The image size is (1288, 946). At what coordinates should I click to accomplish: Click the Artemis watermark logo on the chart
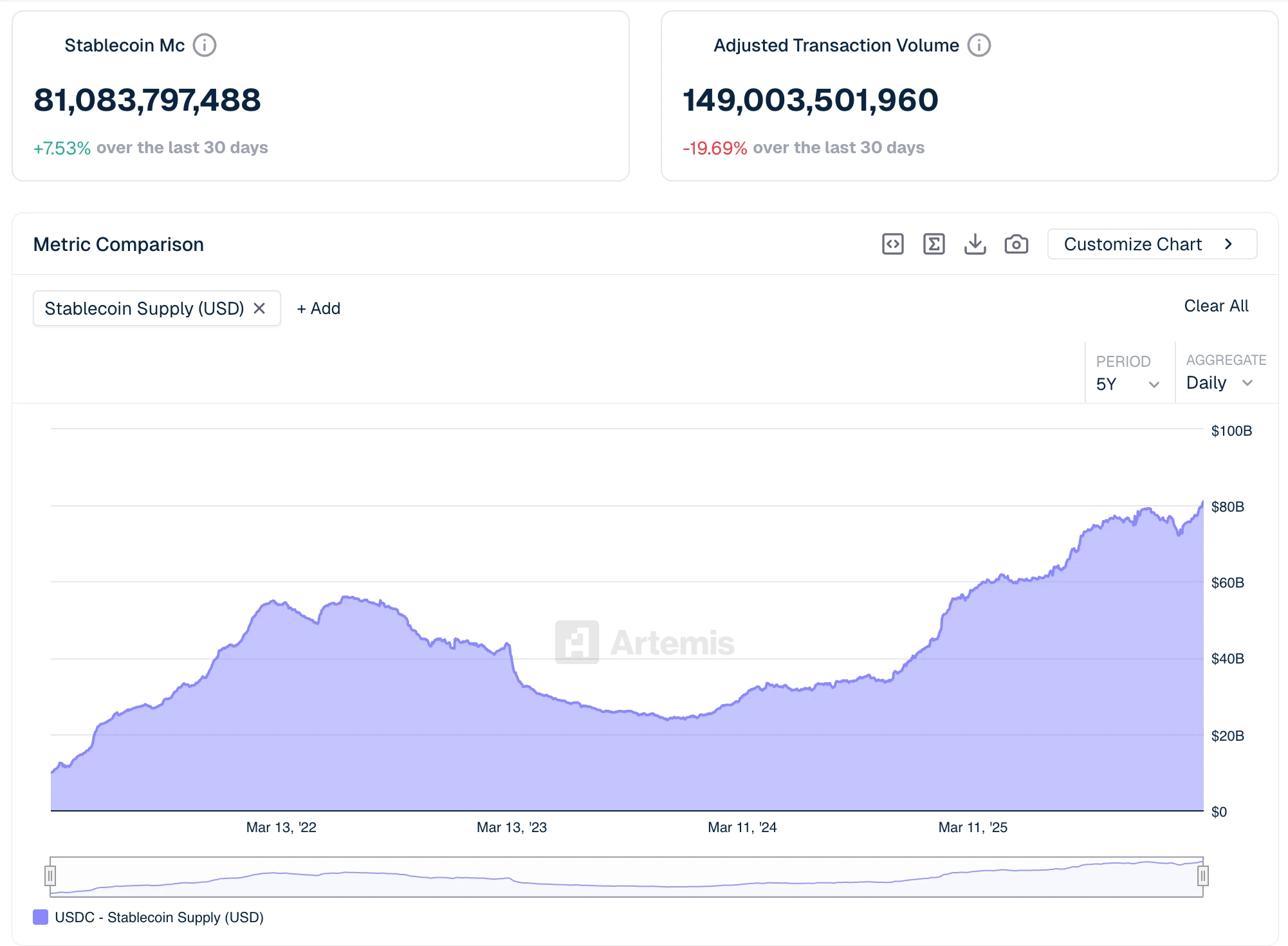pyautogui.click(x=644, y=642)
